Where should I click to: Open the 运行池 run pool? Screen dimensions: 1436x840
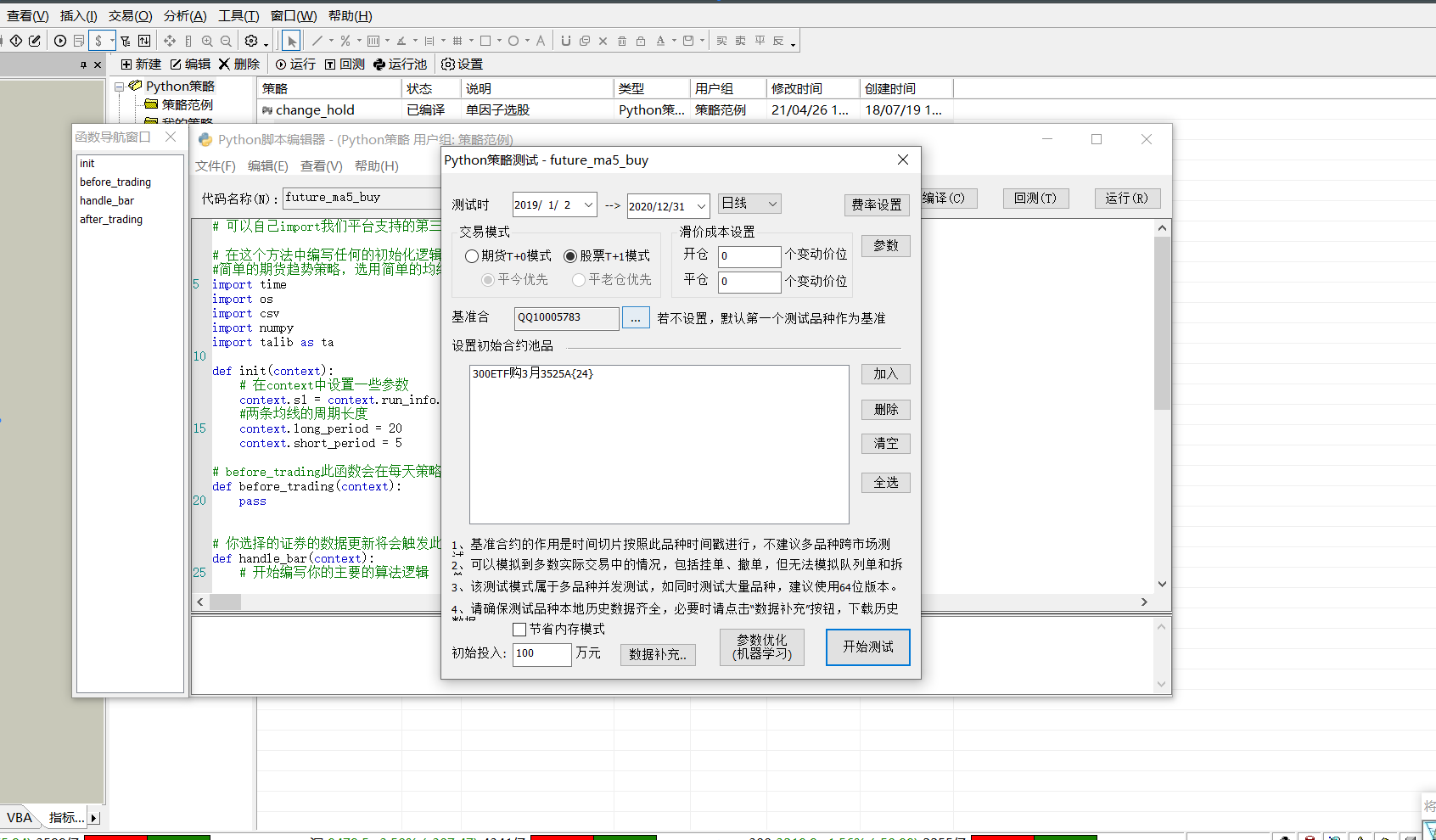400,64
